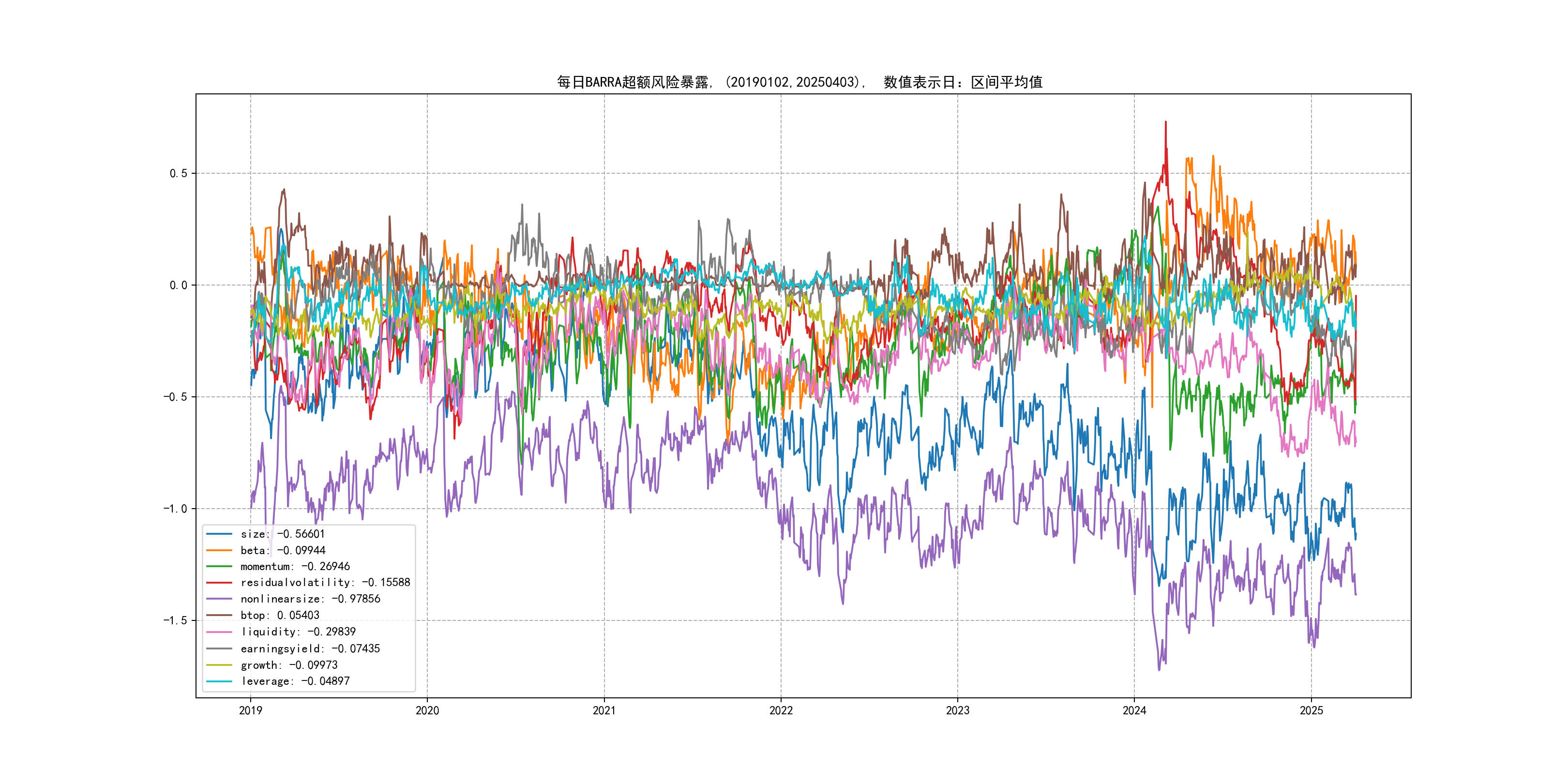Click the 2025 x-axis tick label
Viewport: 1568px width, 784px height.
tap(1311, 710)
